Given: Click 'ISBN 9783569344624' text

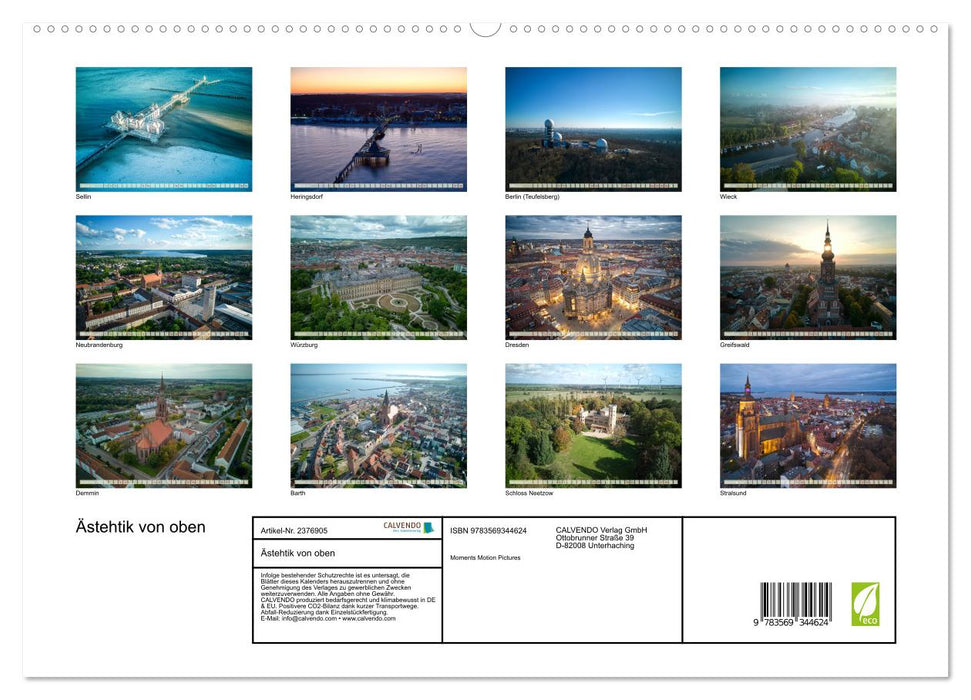Looking at the screenshot, I should pyautogui.click(x=489, y=531).
